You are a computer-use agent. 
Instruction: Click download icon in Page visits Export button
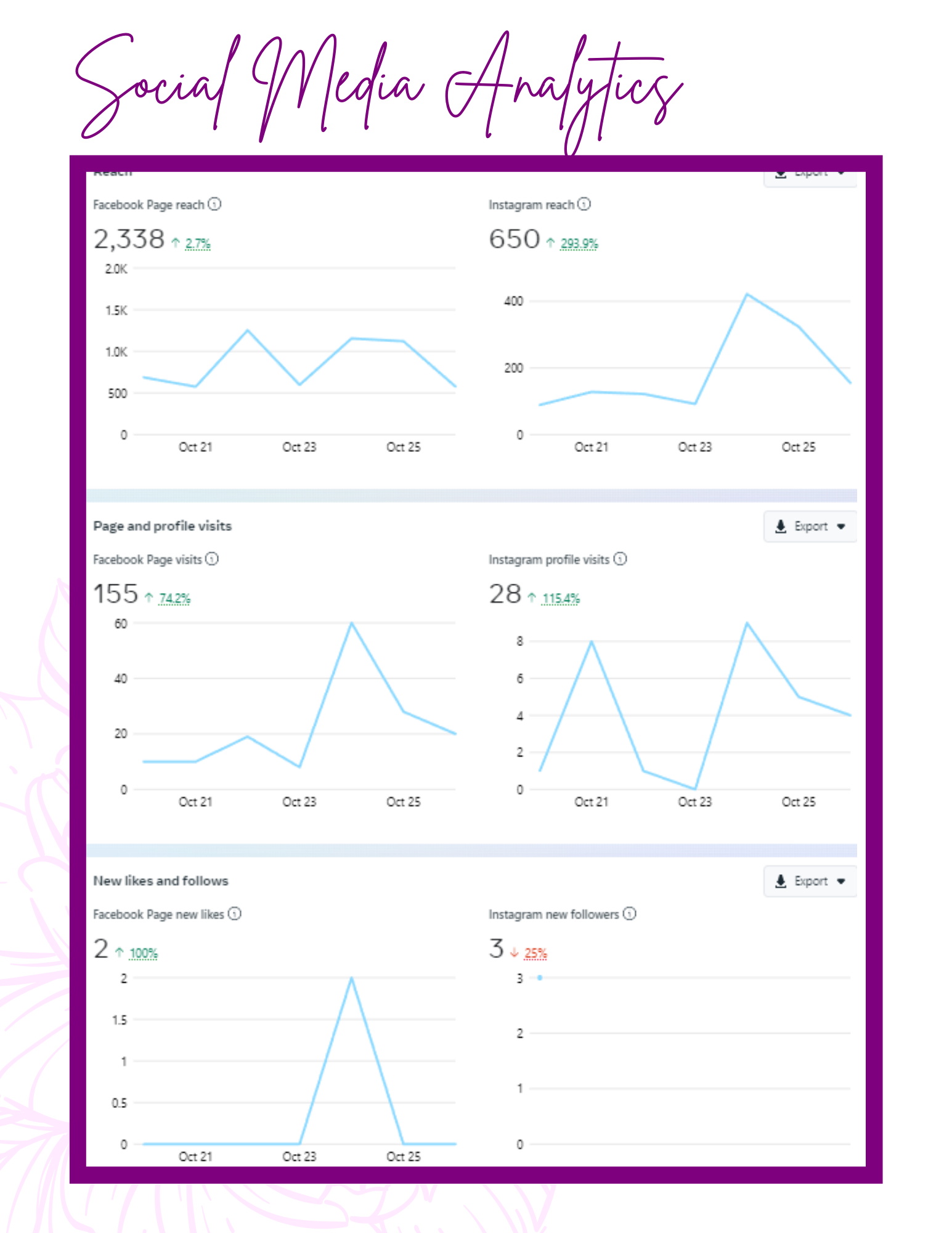pyautogui.click(x=781, y=526)
